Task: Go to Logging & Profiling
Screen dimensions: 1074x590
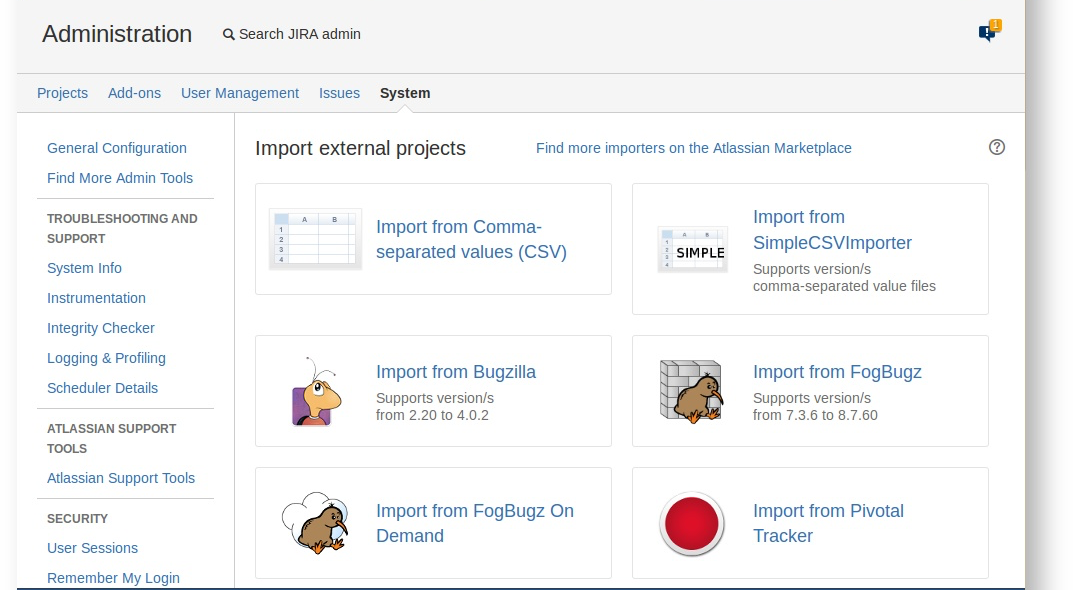Action: tap(106, 358)
